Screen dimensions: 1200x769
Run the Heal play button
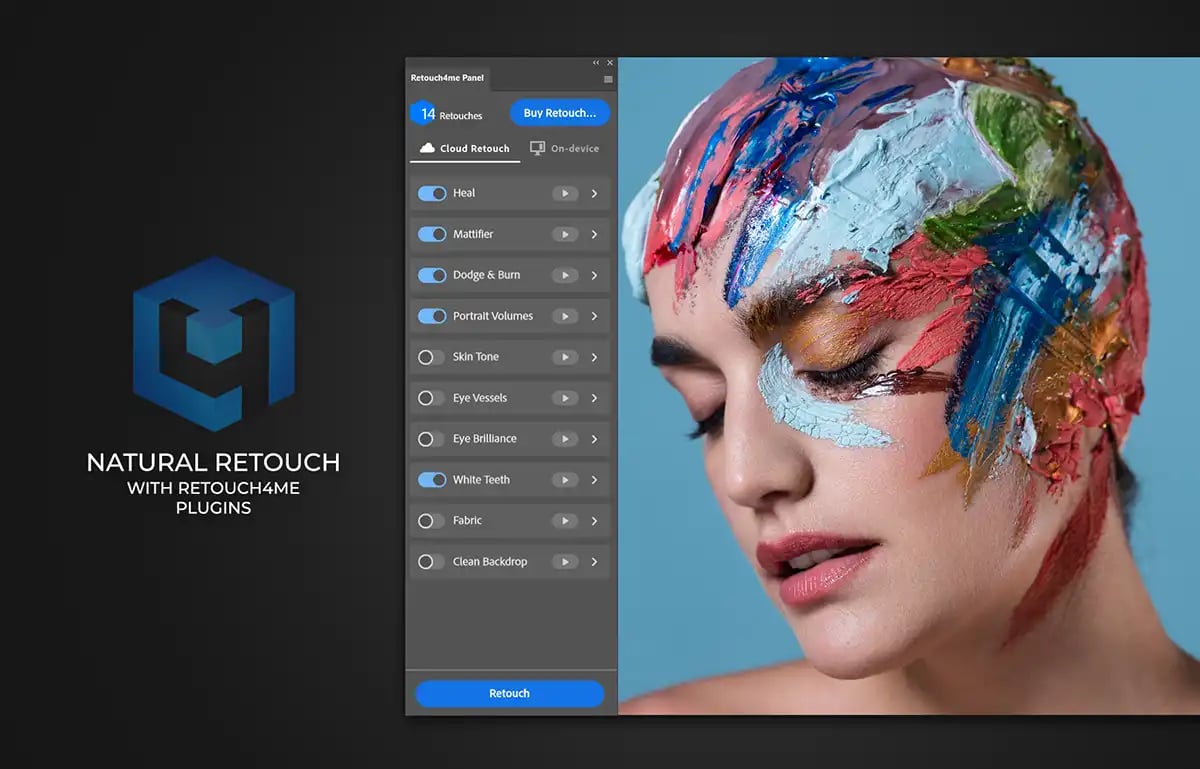565,193
